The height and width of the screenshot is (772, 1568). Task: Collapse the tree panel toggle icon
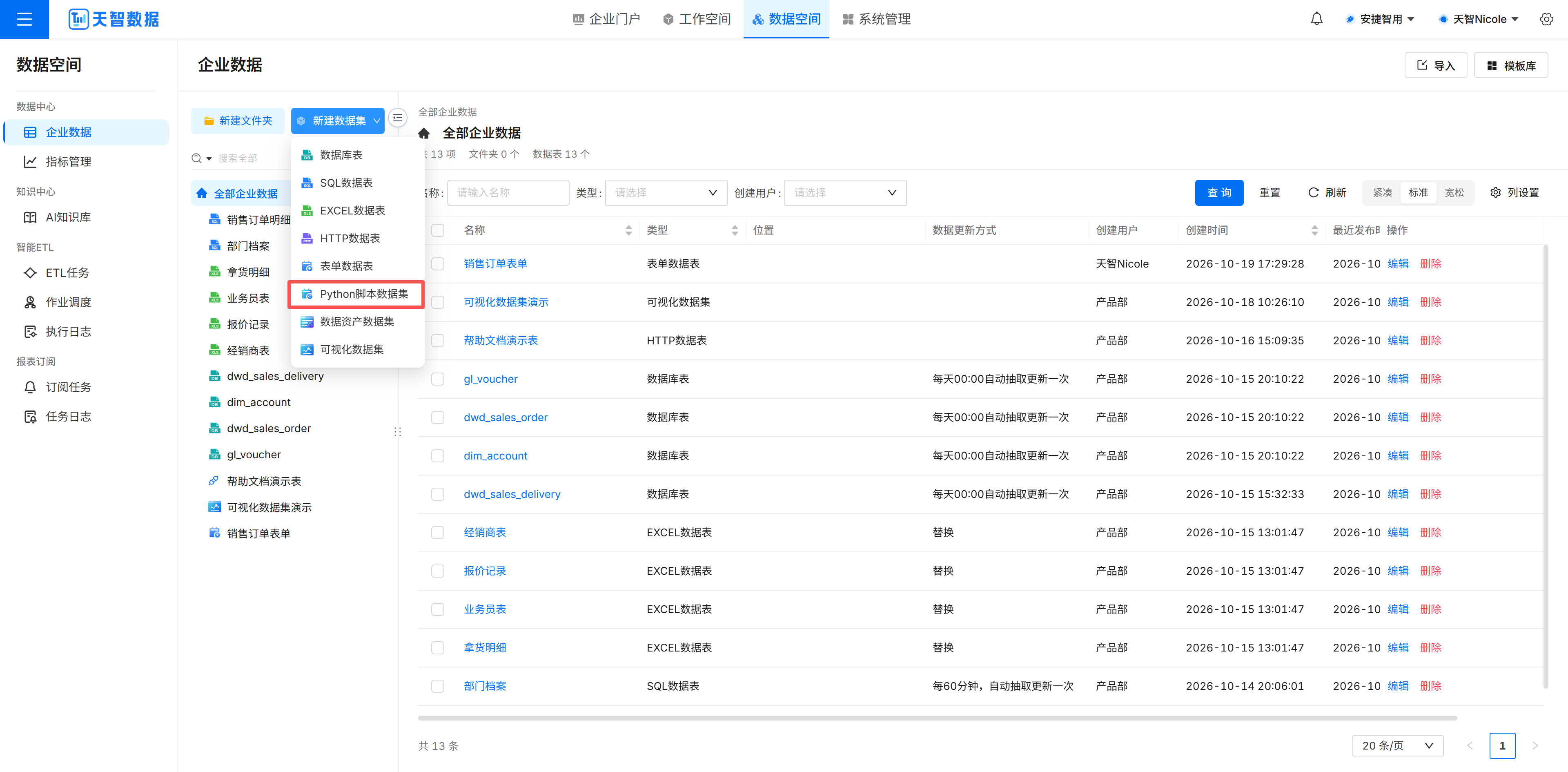point(397,118)
